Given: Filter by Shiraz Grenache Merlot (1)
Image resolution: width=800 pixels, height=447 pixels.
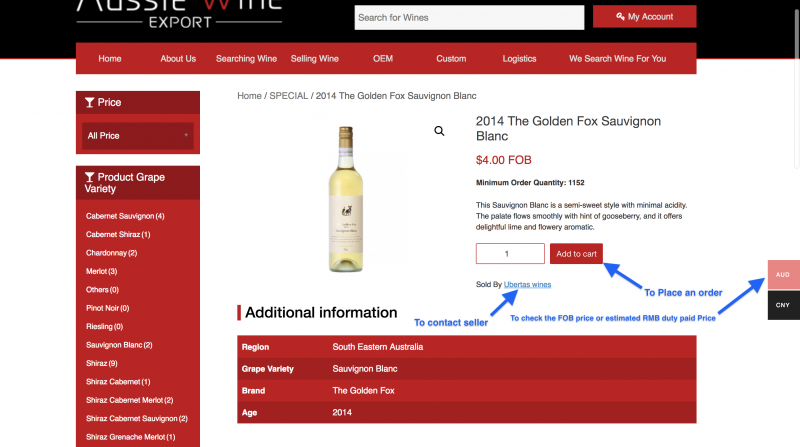Looking at the screenshot, I should [x=130, y=437].
